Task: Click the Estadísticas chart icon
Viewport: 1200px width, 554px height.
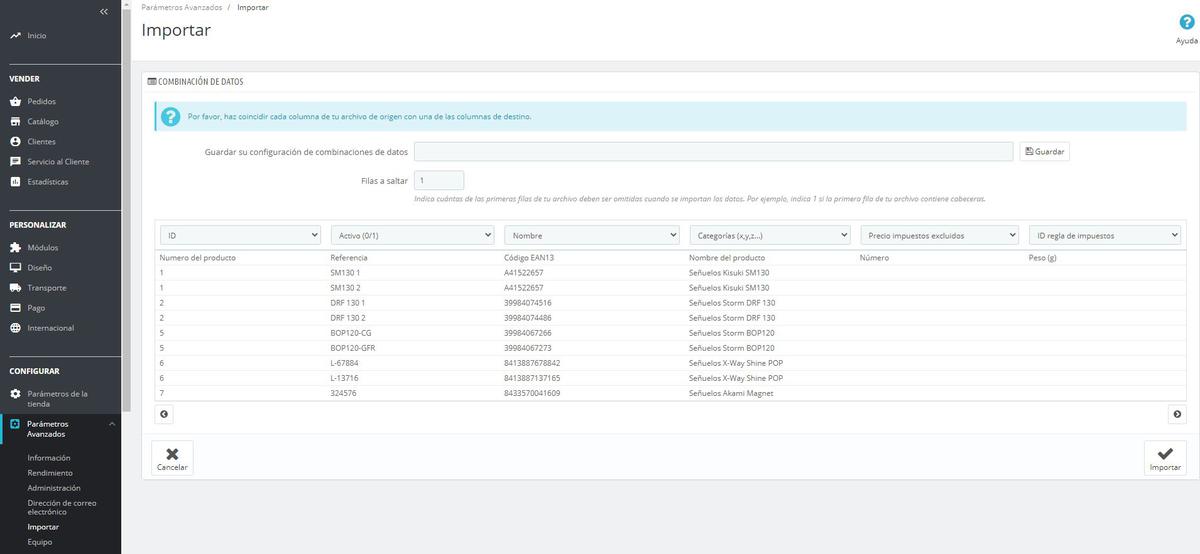Action: [15, 182]
